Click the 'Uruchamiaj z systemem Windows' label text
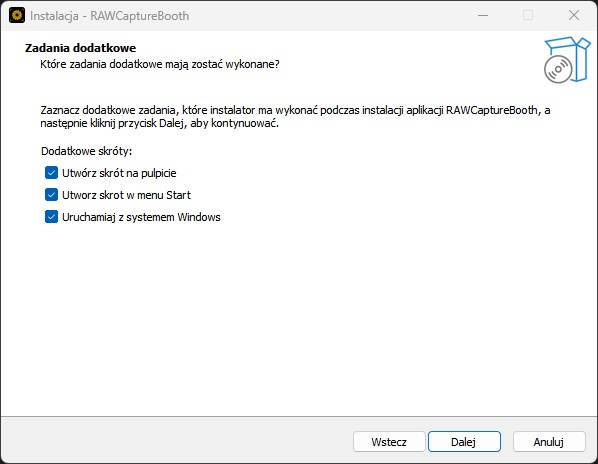 pyautogui.click(x=141, y=217)
